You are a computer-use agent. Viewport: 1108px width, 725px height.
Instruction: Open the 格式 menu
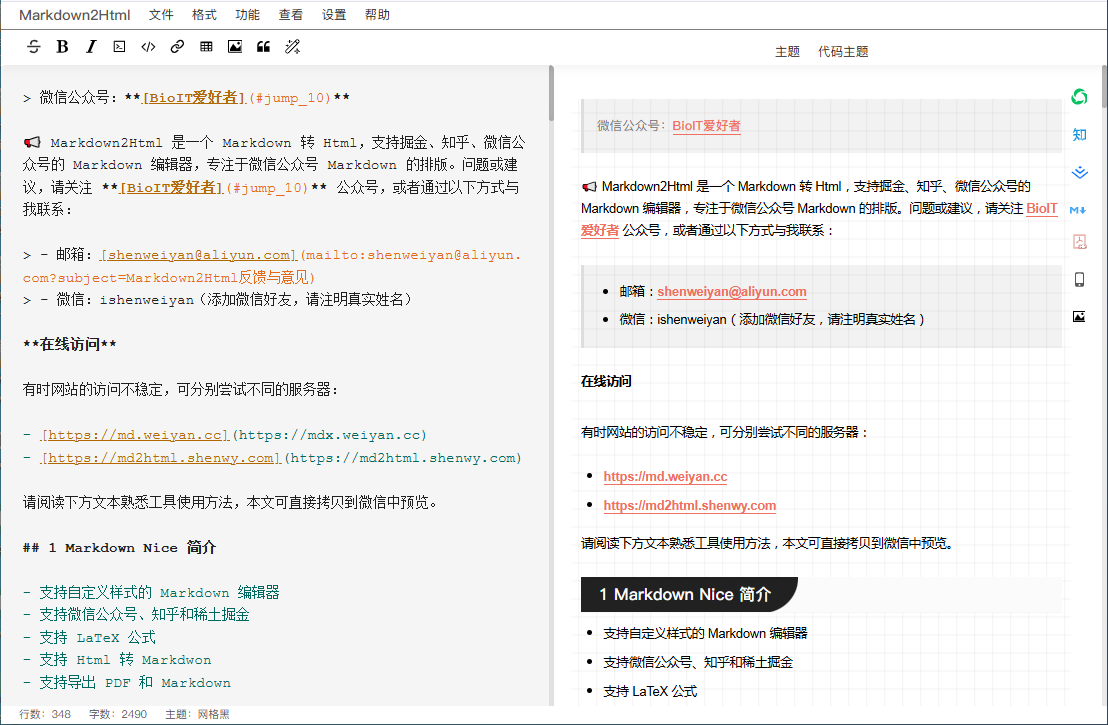(204, 15)
